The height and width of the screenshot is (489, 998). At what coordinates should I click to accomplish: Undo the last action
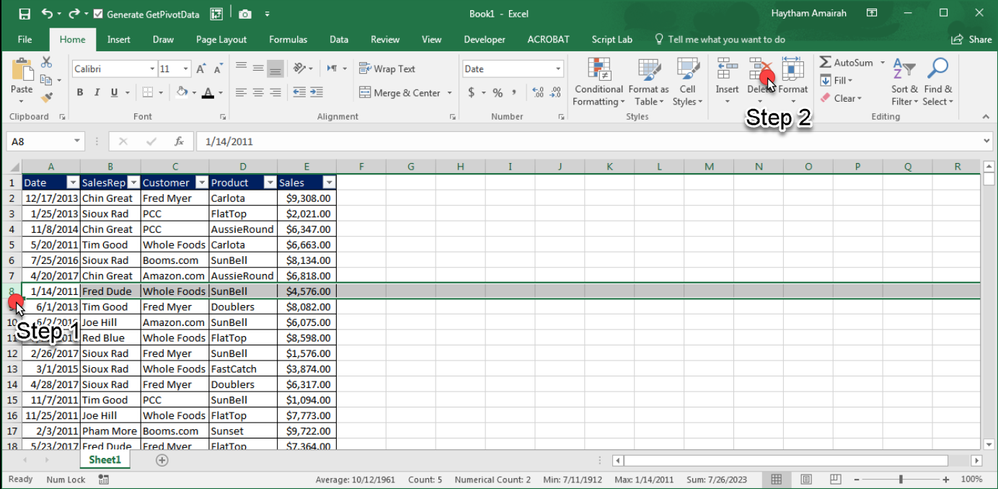click(x=47, y=13)
